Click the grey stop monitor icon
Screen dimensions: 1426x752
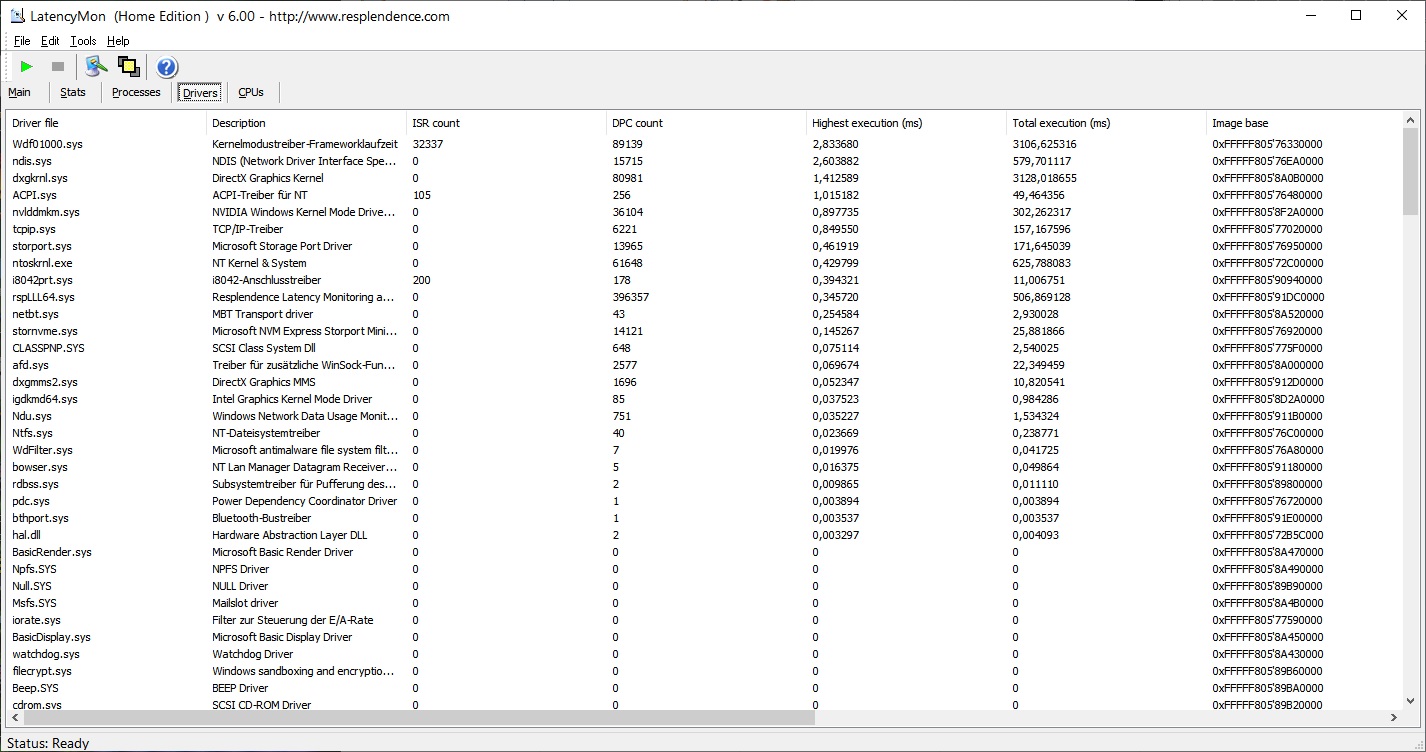(58, 67)
